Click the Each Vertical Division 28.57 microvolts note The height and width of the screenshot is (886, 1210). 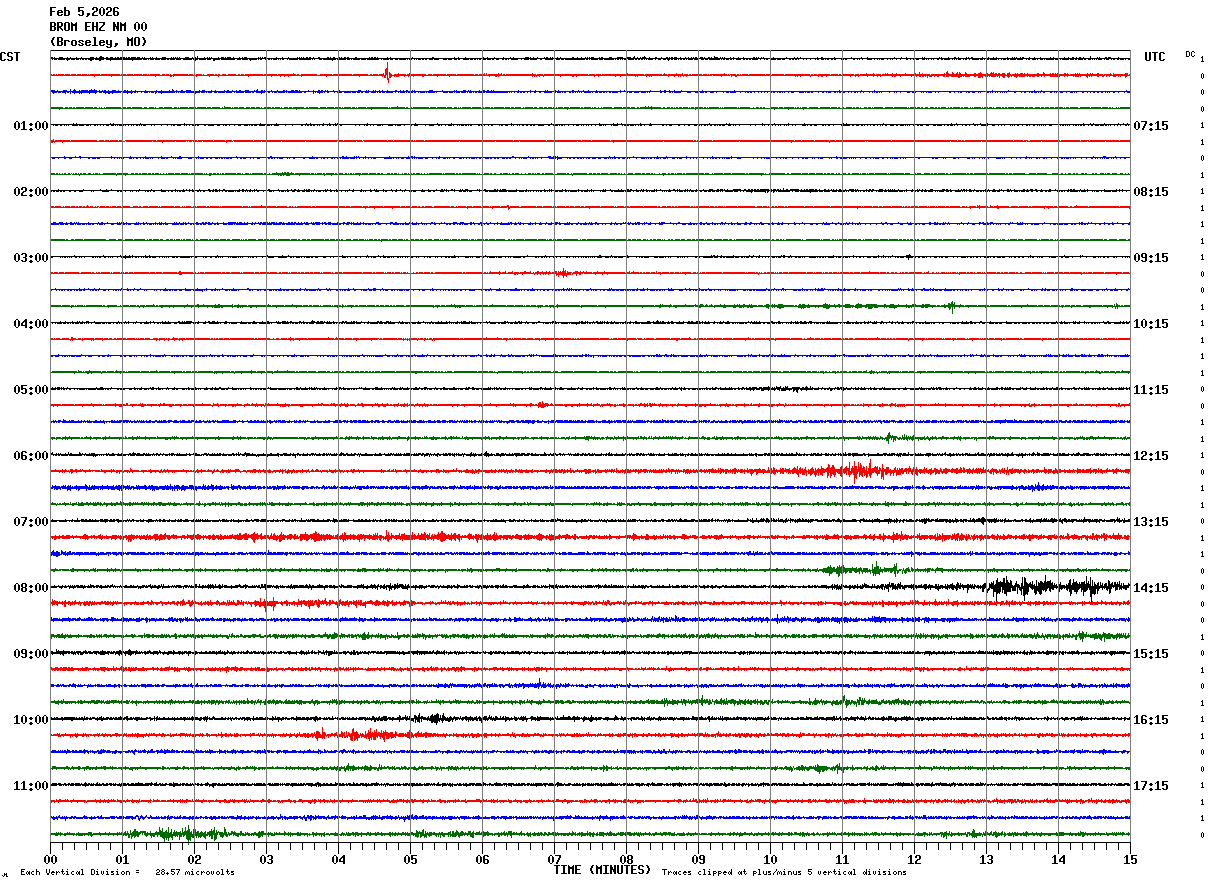click(127, 872)
